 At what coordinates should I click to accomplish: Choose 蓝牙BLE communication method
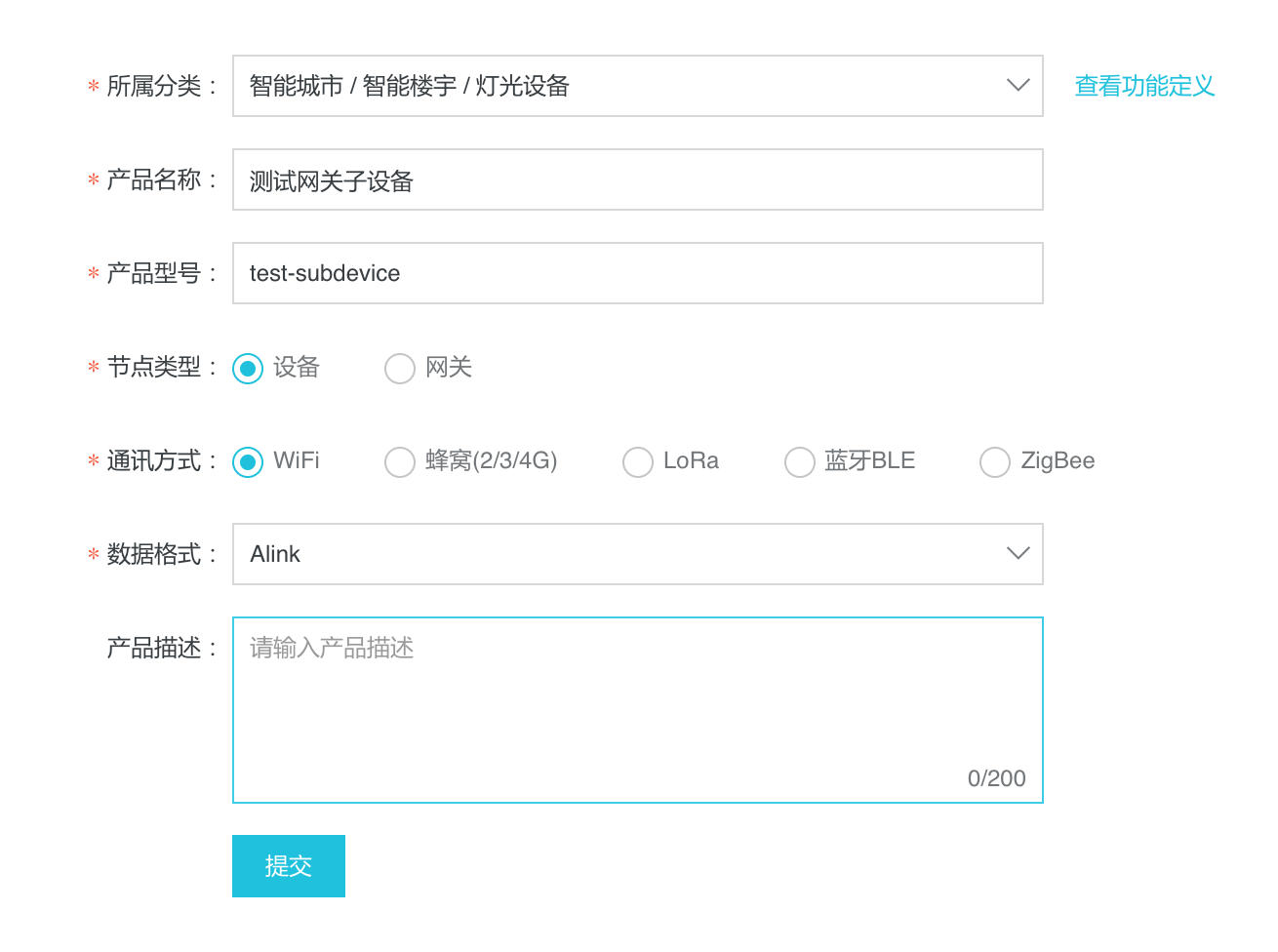point(800,461)
